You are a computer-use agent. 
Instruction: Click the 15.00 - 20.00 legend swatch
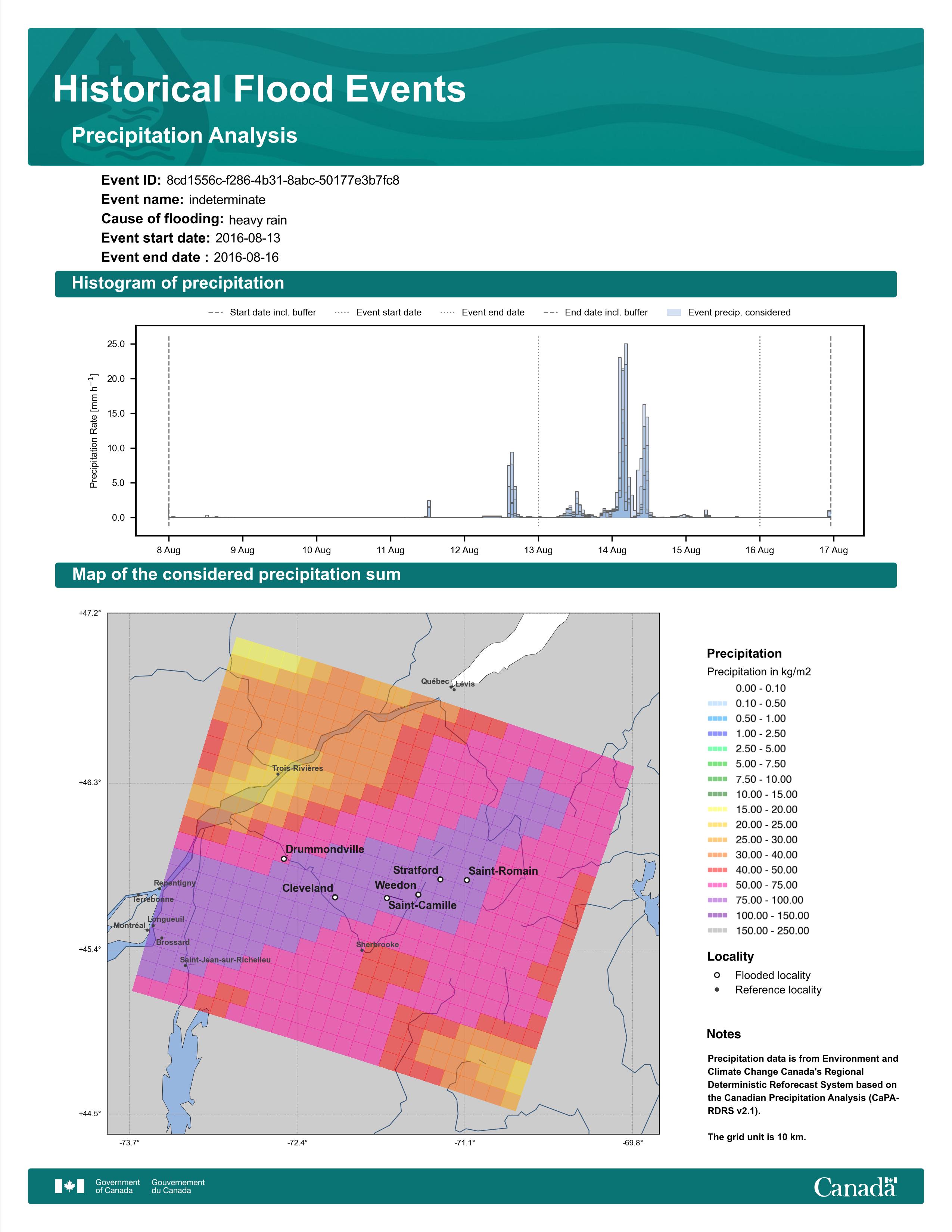click(717, 809)
